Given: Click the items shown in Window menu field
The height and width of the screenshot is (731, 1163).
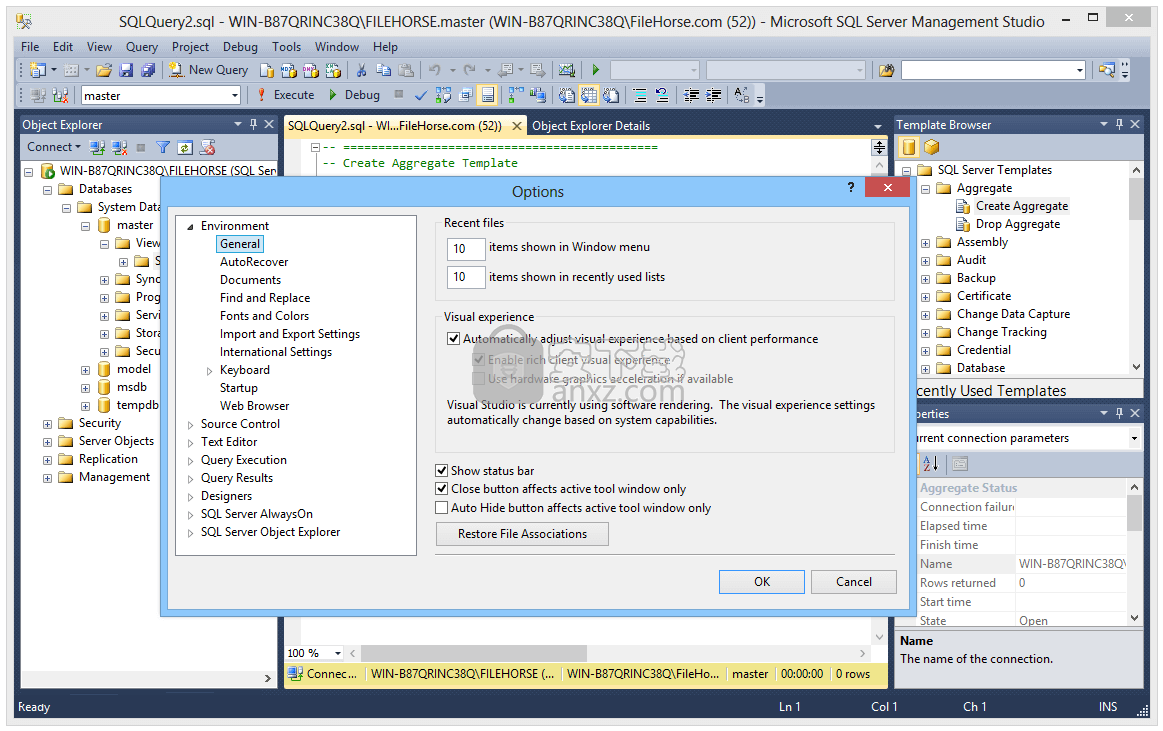Looking at the screenshot, I should [x=466, y=248].
